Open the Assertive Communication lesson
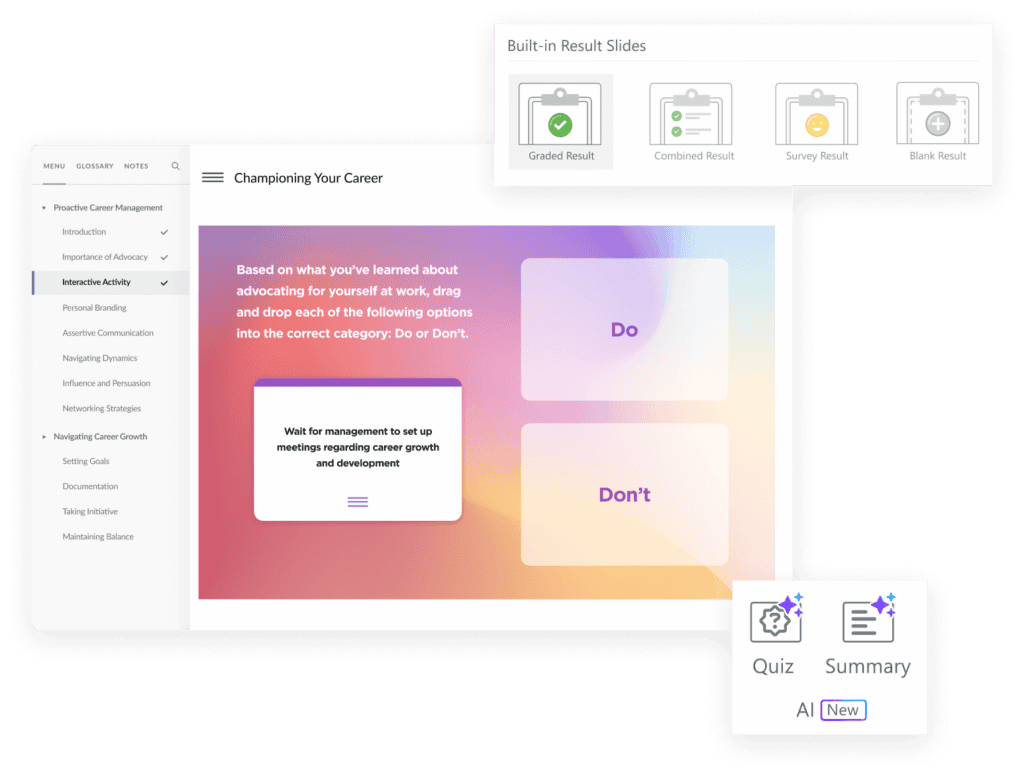 (108, 333)
